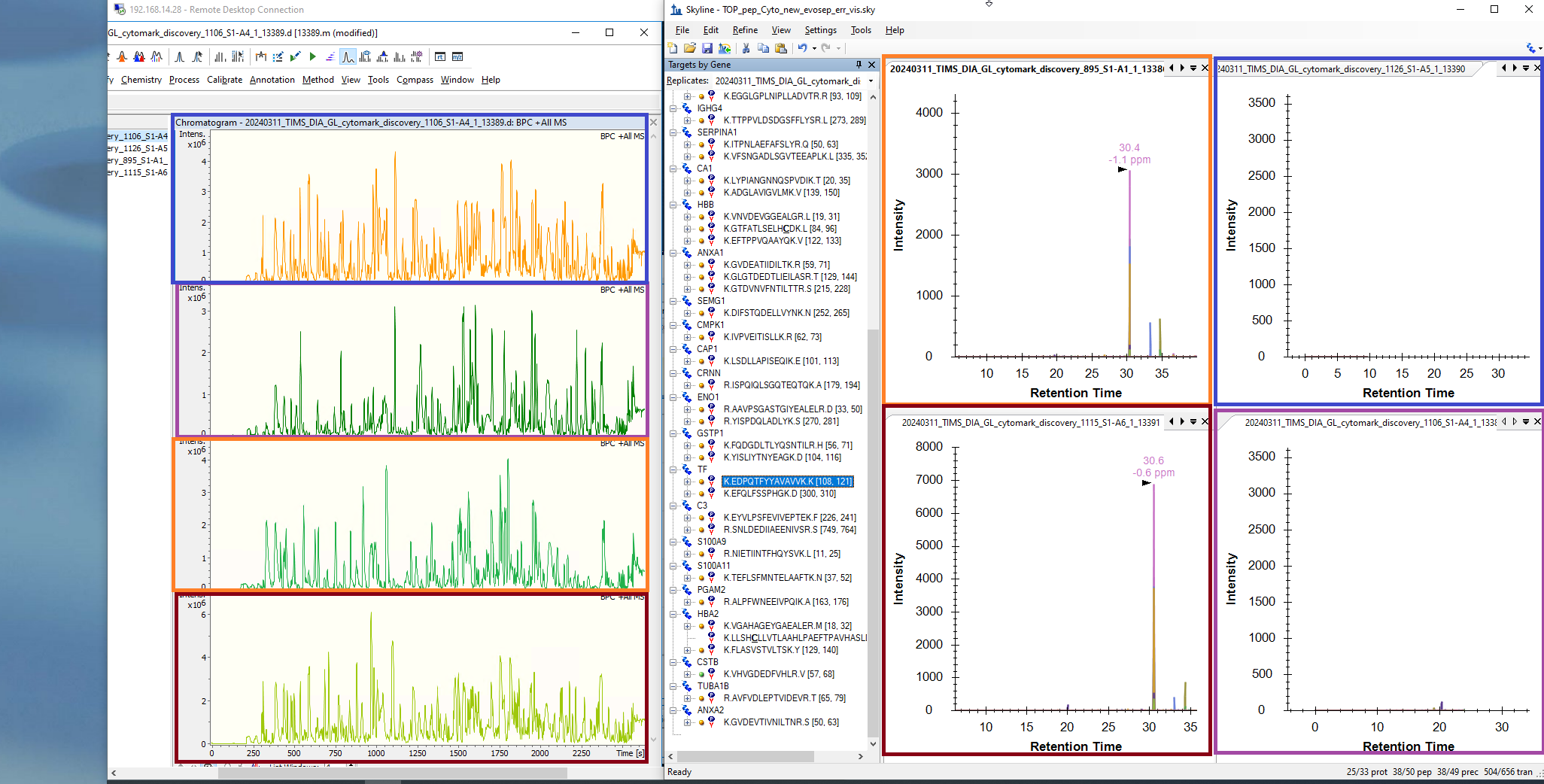
Task: Open the Annotation menu in DataAnalysis
Action: (272, 80)
